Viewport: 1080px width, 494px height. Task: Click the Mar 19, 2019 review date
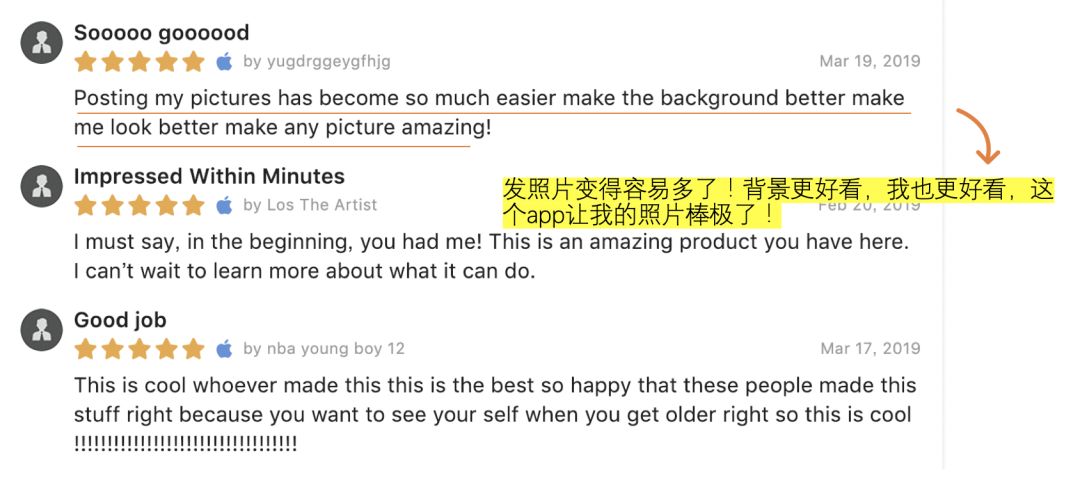click(x=869, y=62)
